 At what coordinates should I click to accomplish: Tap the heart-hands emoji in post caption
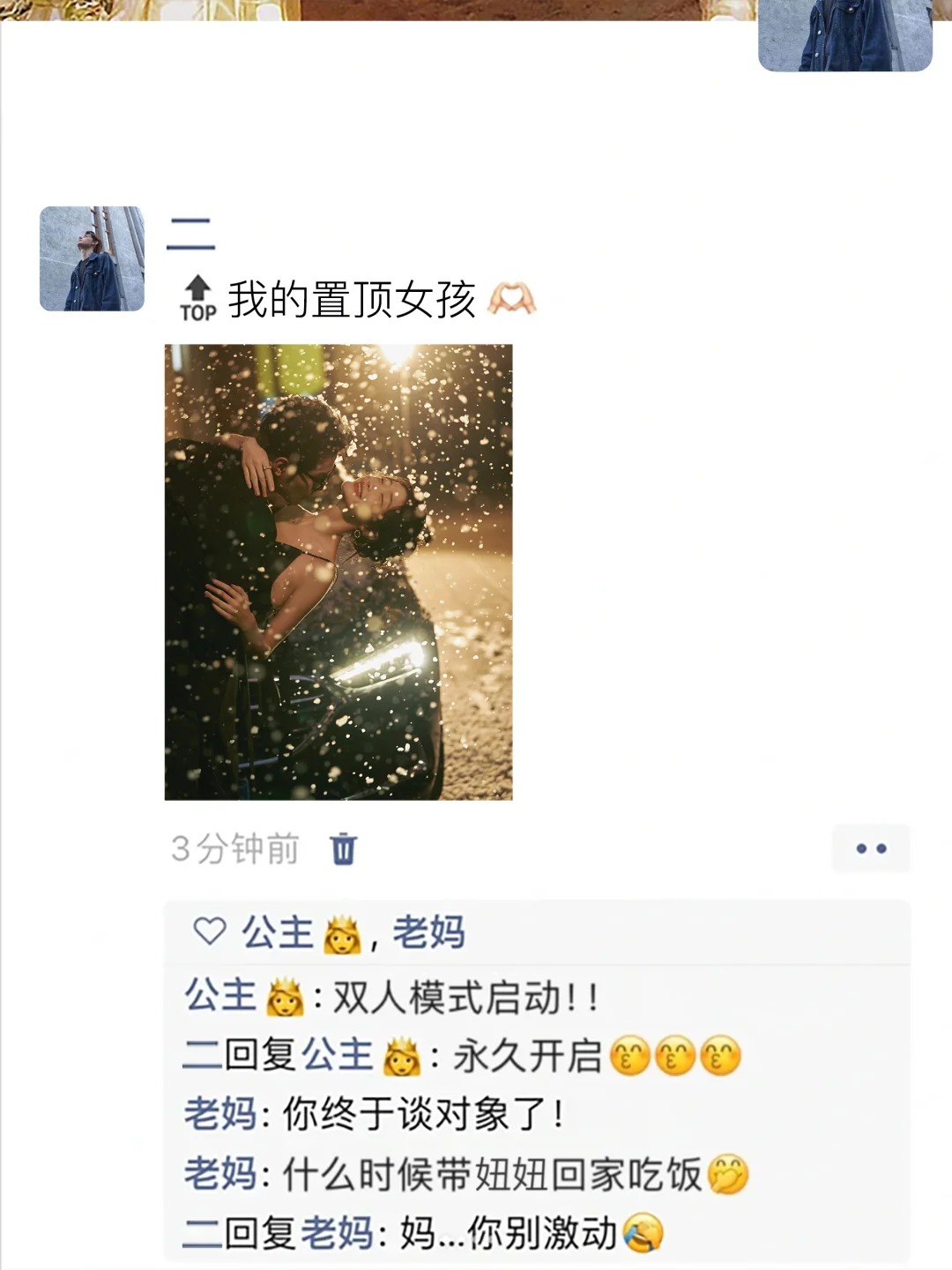512,299
